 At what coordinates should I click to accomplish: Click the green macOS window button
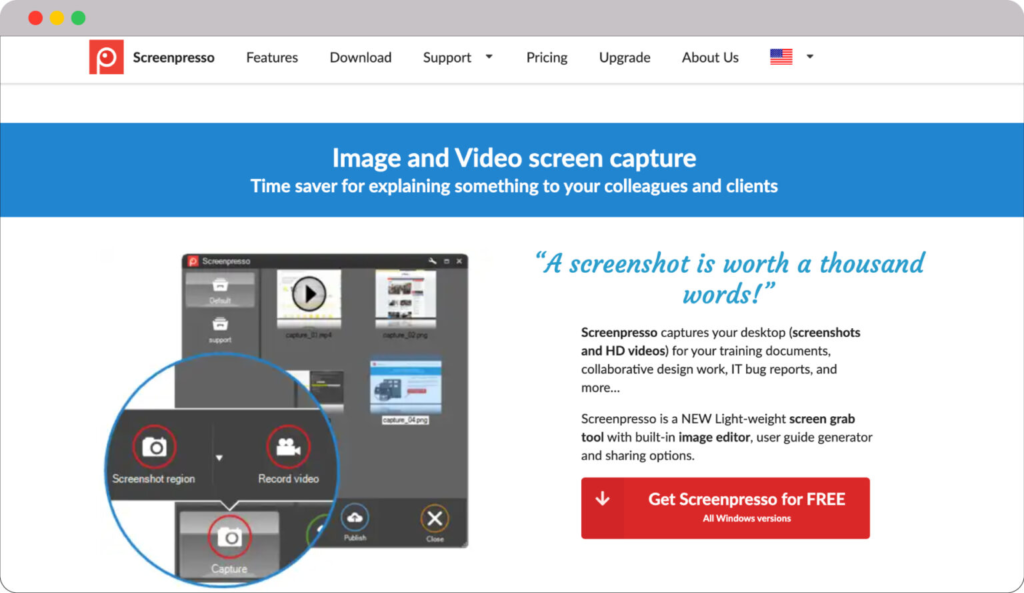78,18
